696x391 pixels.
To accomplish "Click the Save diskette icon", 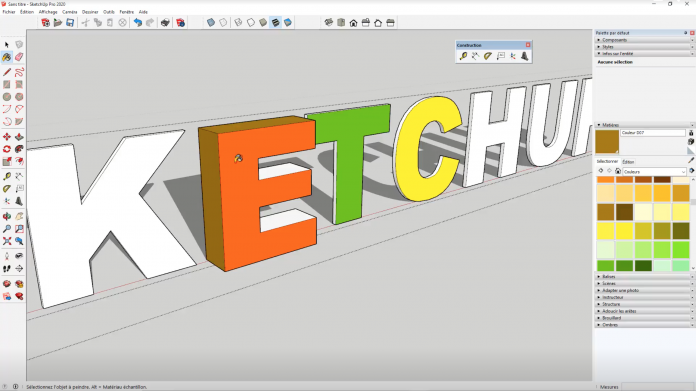I will tap(70, 23).
